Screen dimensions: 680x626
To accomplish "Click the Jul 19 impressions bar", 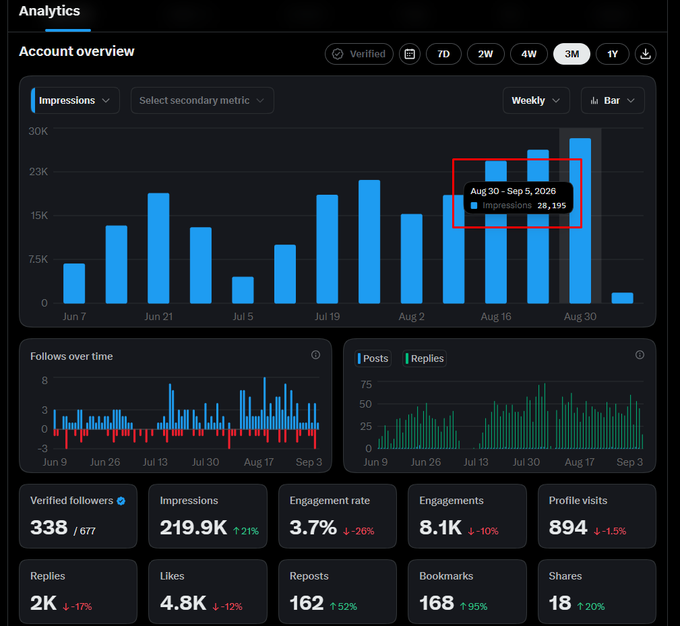I will coord(327,249).
